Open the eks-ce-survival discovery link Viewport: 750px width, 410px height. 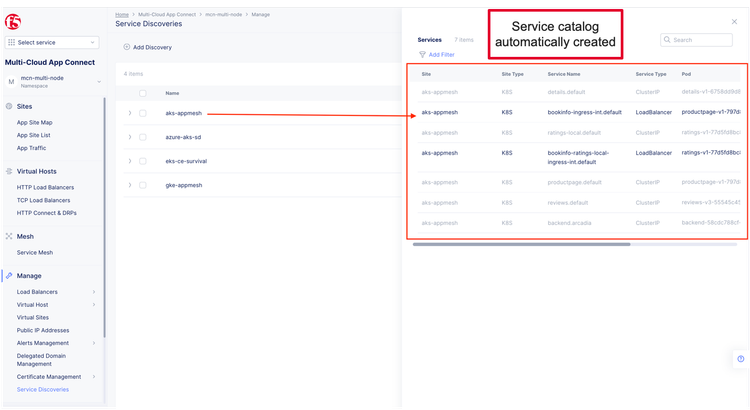pyautogui.click(x=185, y=161)
